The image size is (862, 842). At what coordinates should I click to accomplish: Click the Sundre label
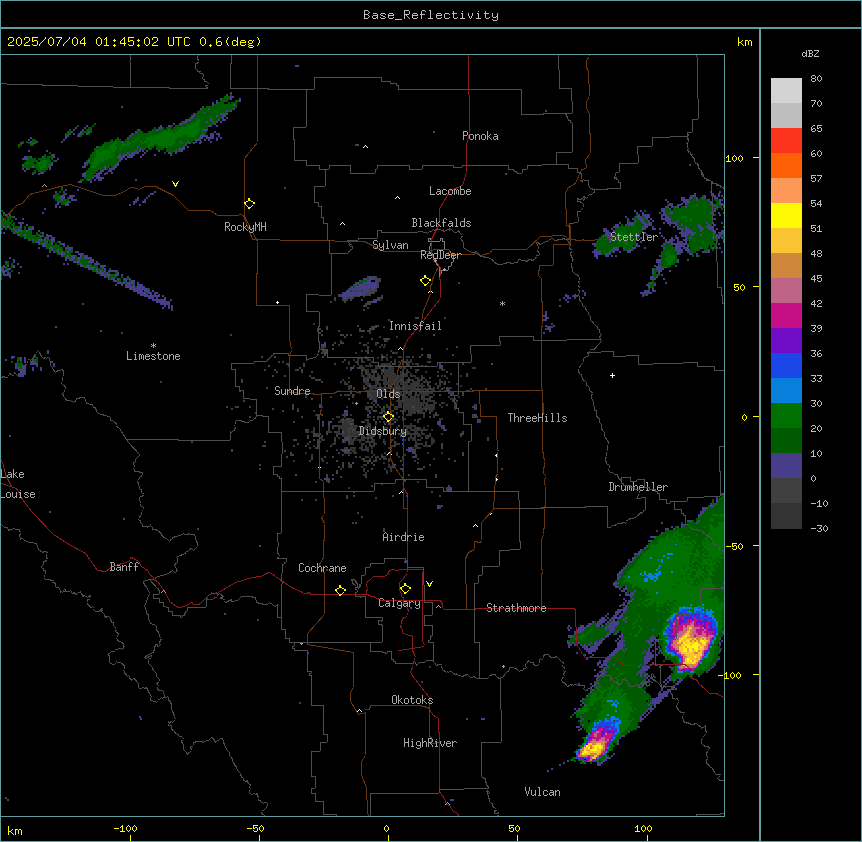(292, 391)
